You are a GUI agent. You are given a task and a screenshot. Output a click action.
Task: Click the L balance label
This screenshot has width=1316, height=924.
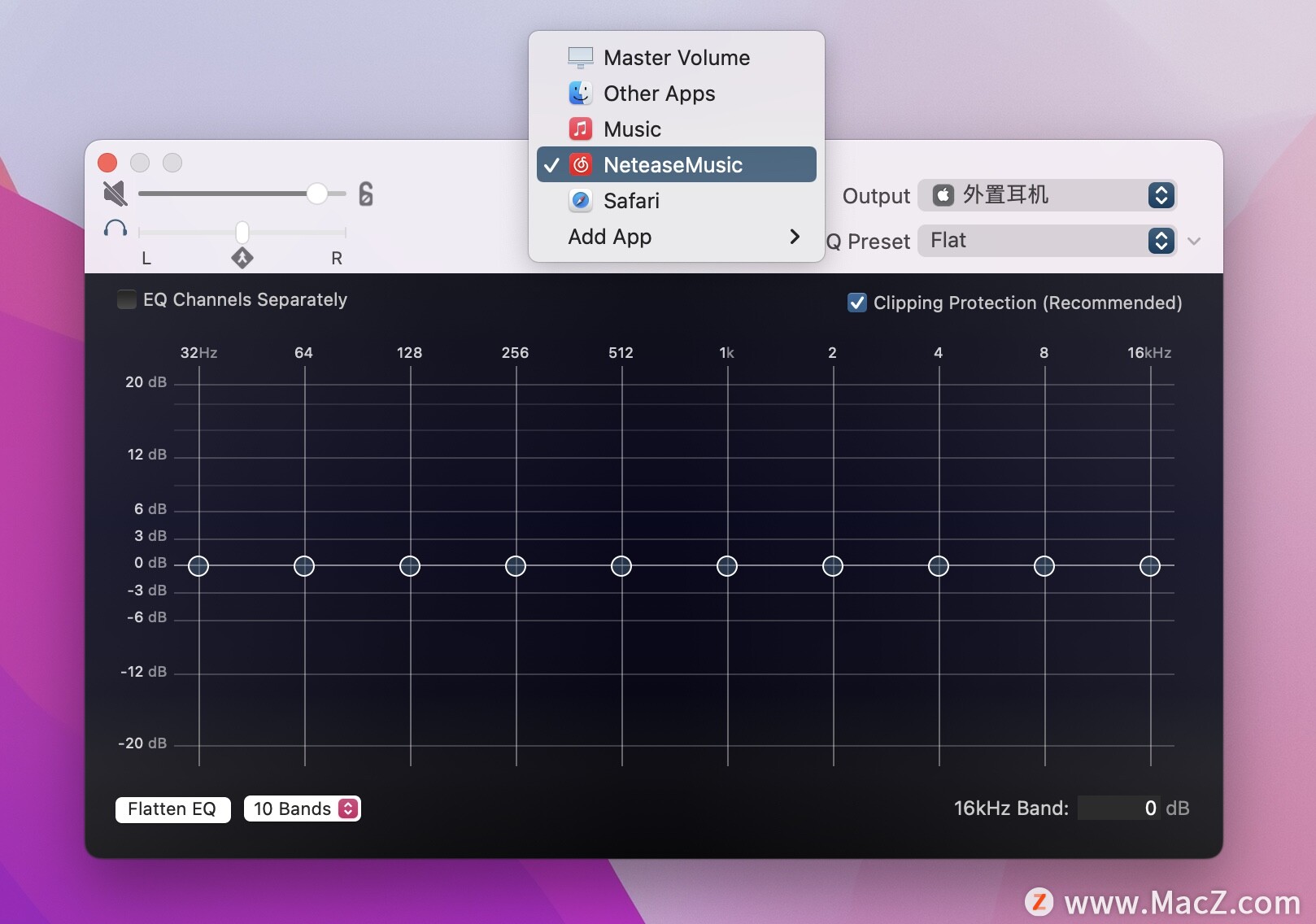click(146, 259)
